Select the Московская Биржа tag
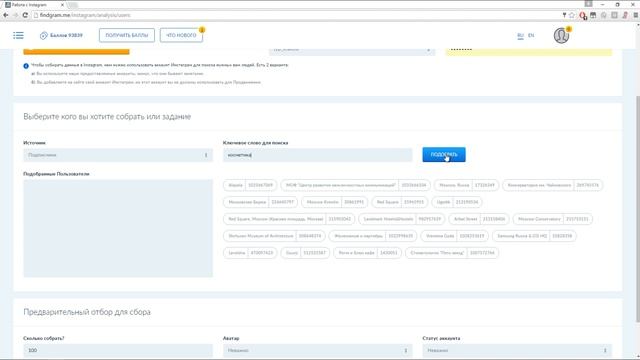Viewport: 640px width, 360px height. pos(260,202)
